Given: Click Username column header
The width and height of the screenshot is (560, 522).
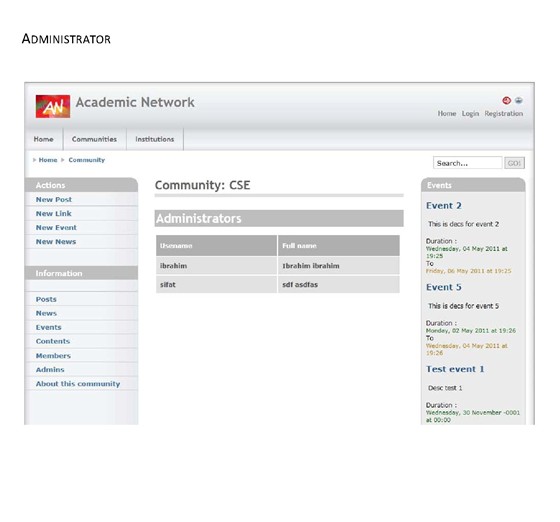Looking at the screenshot, I should (216, 246).
